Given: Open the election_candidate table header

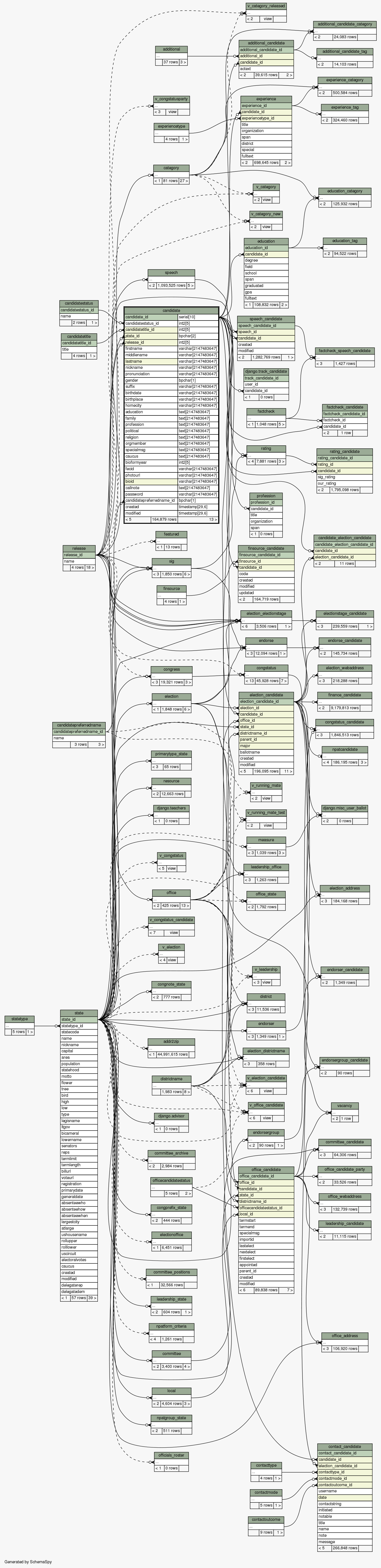Looking at the screenshot, I should (x=266, y=695).
